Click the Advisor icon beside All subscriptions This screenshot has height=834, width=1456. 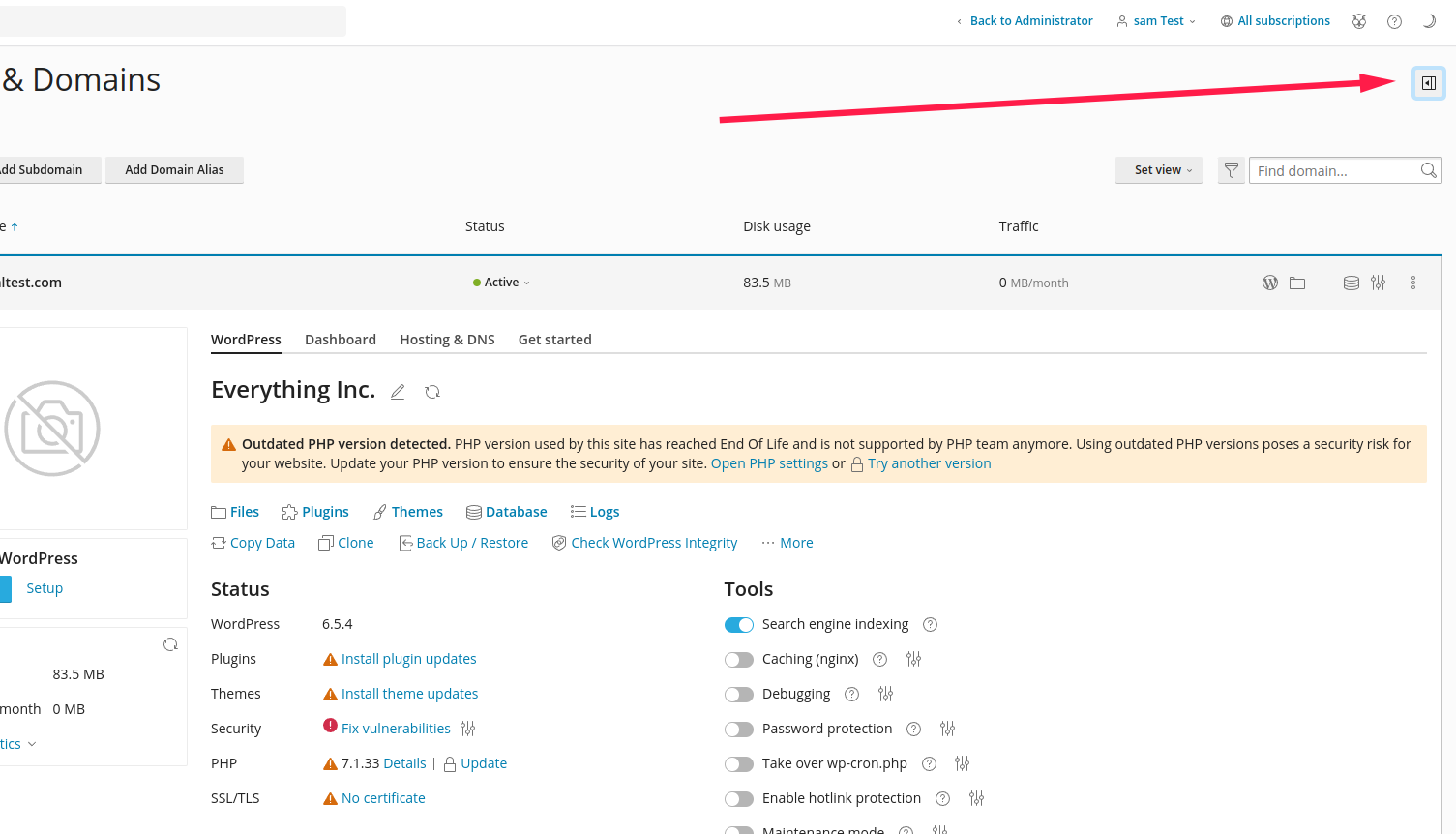click(1359, 21)
